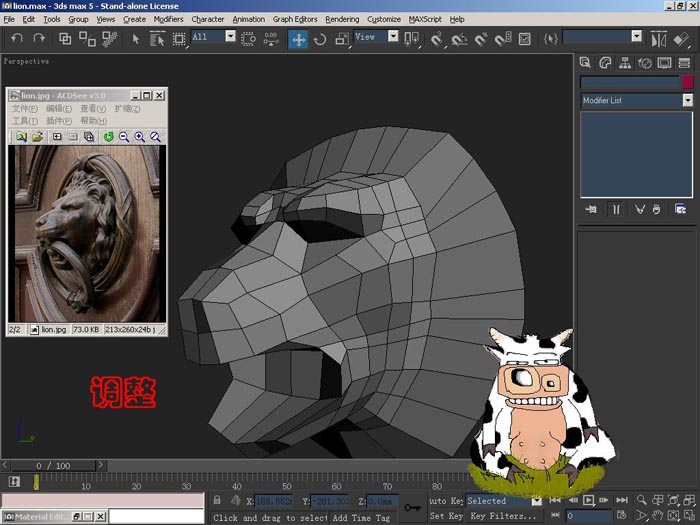Activate the Select and Scale tool
Screen dimensions: 700x525
pos(342,39)
